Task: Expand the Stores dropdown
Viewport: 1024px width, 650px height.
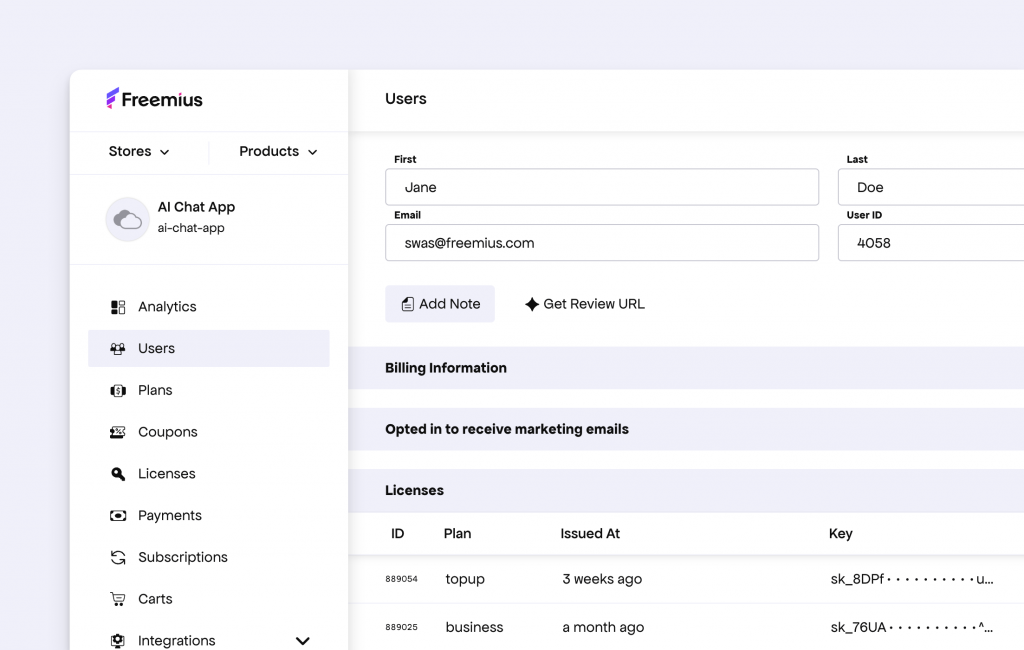Action: coord(138,151)
